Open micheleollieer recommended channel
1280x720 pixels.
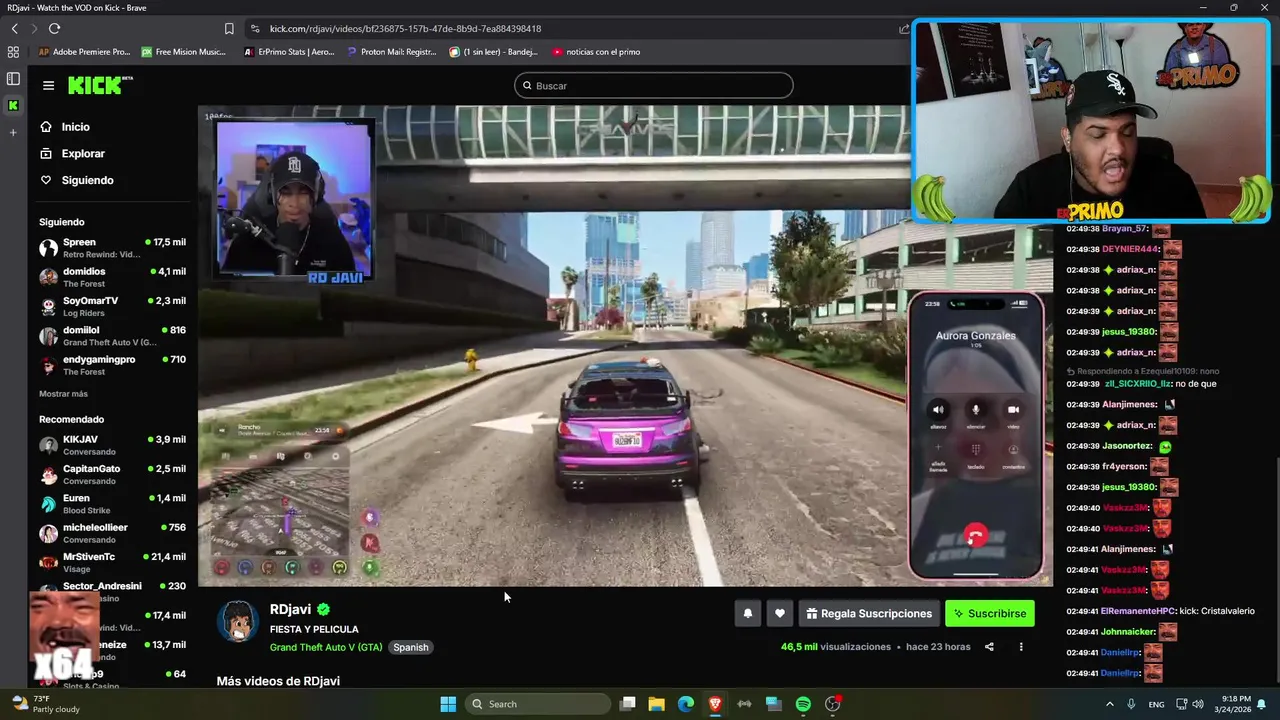112,533
